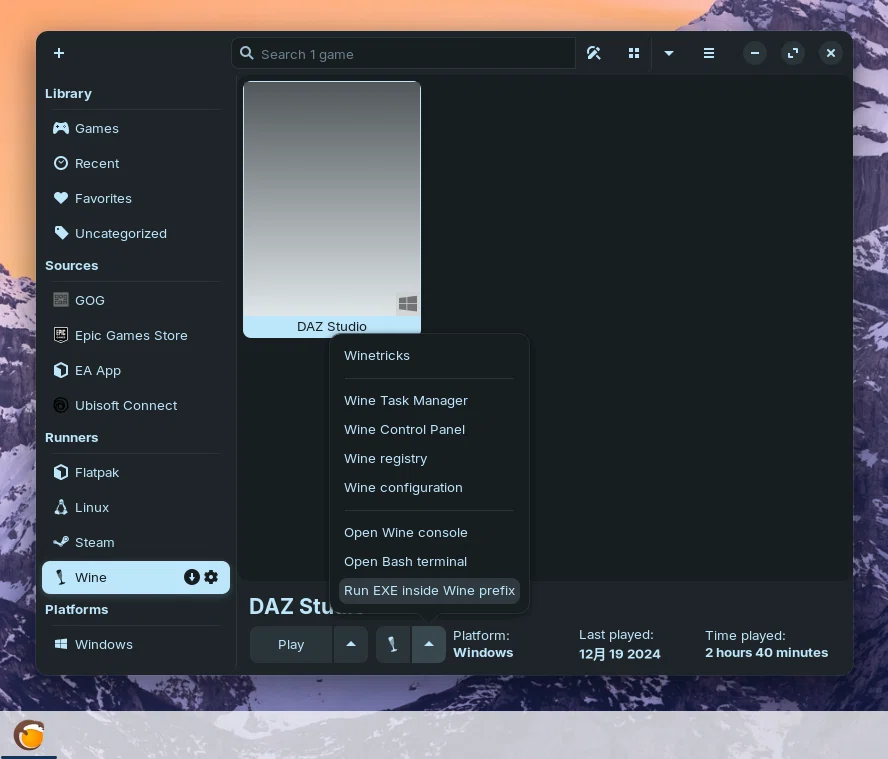This screenshot has height=759, width=888.
Task: Select EA App source
Action: (x=136, y=370)
